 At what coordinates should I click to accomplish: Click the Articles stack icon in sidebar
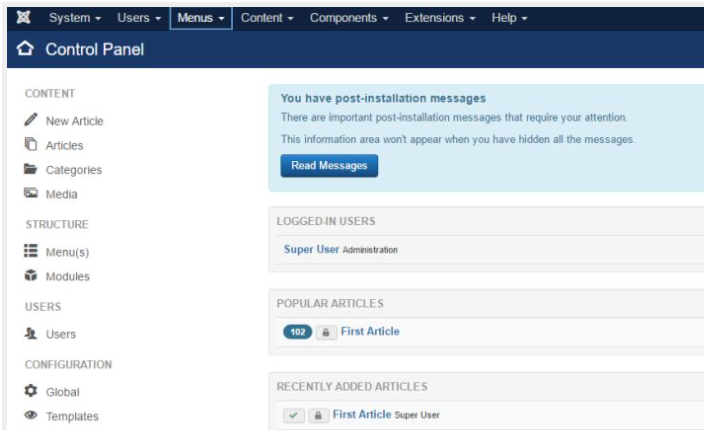coord(29,145)
